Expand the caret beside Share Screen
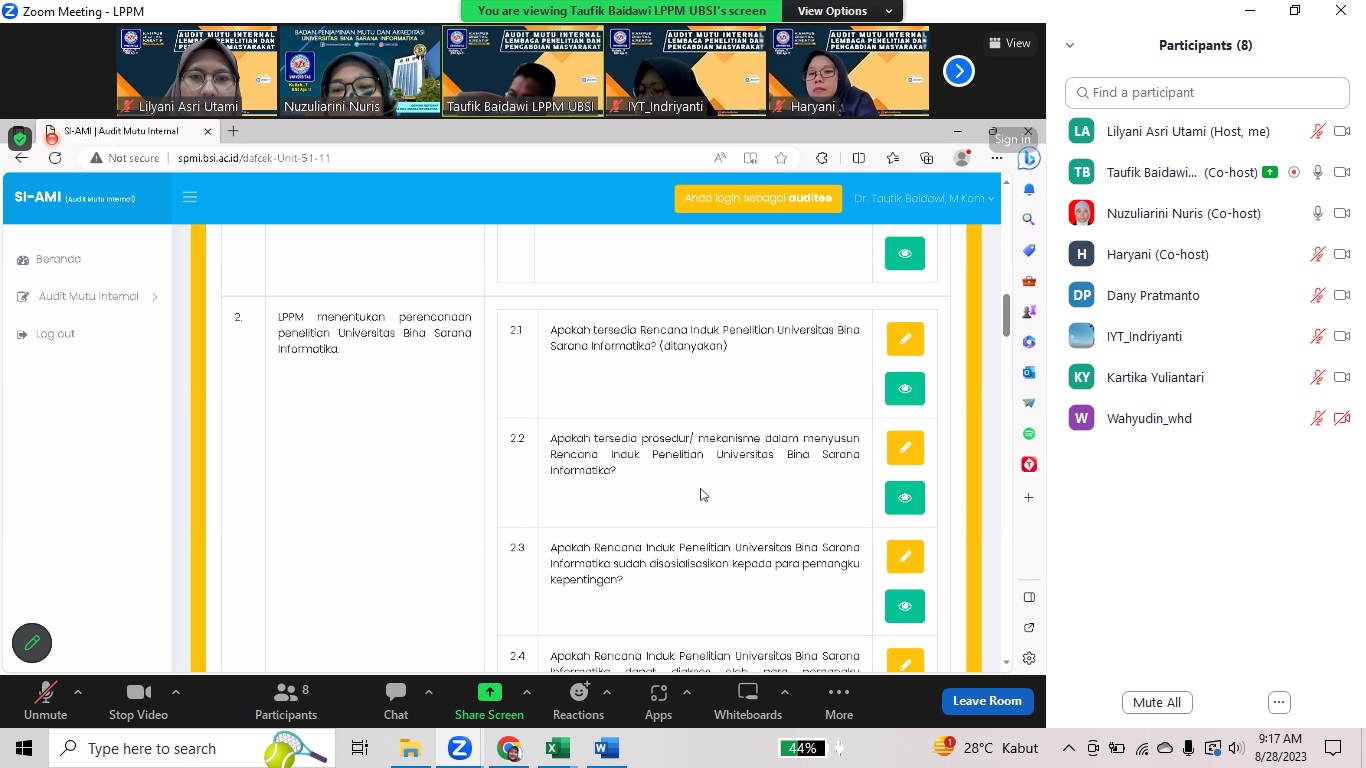The height and width of the screenshot is (768, 1366). [527, 692]
